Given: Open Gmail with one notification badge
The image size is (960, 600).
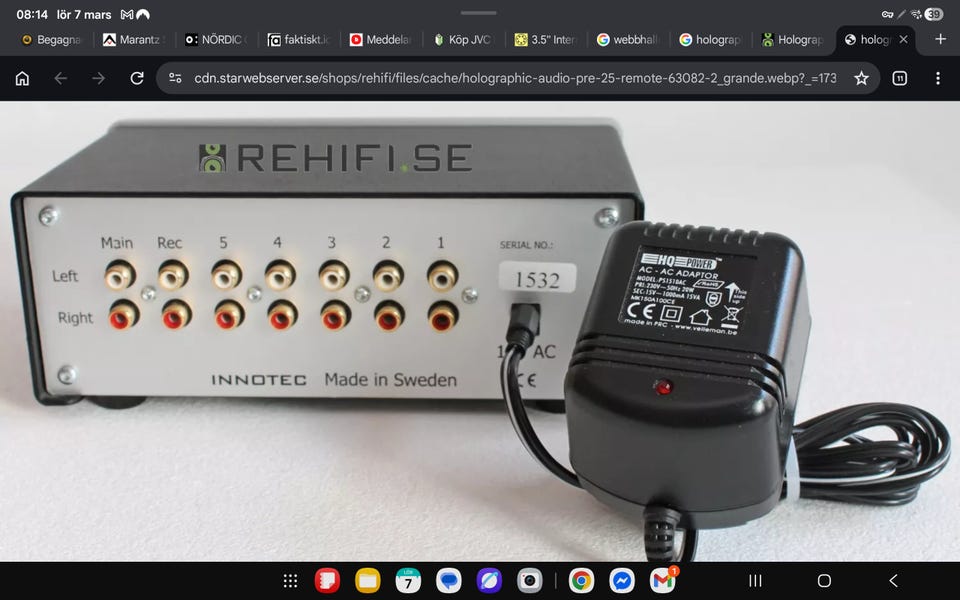Looking at the screenshot, I should click(662, 580).
